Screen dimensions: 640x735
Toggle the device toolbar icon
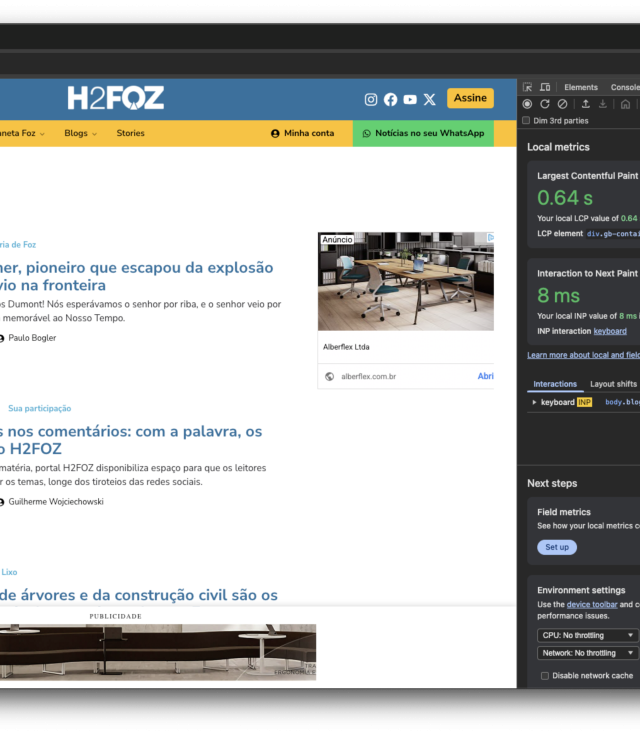click(x=545, y=87)
